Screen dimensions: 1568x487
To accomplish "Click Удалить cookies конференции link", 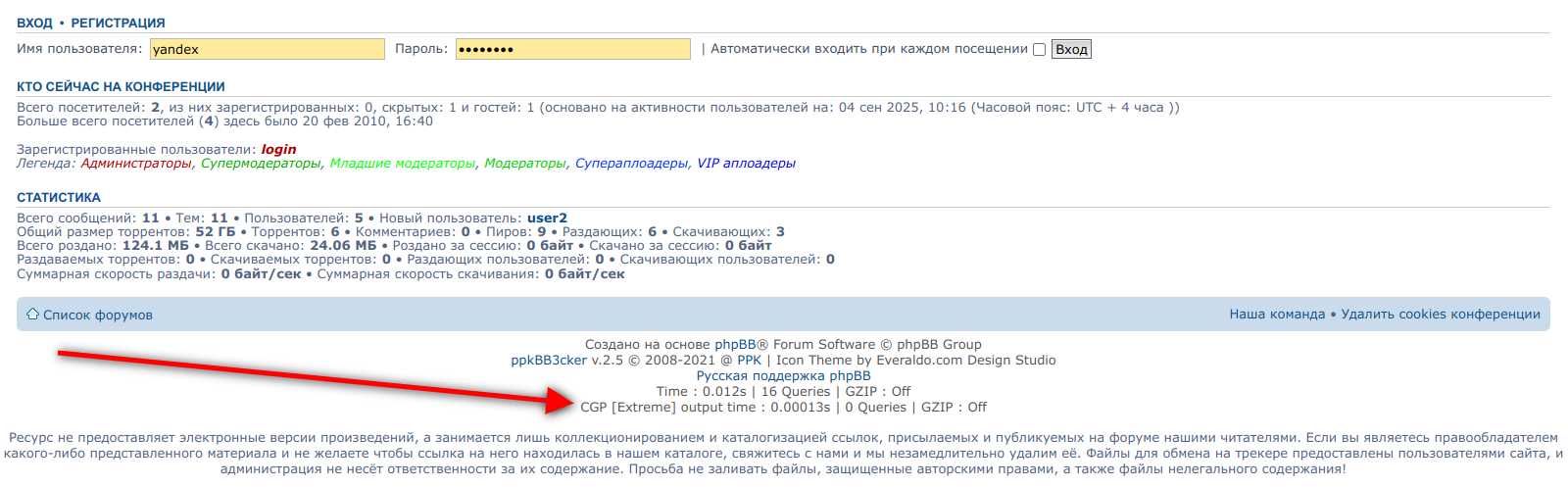I will pos(1441,315).
